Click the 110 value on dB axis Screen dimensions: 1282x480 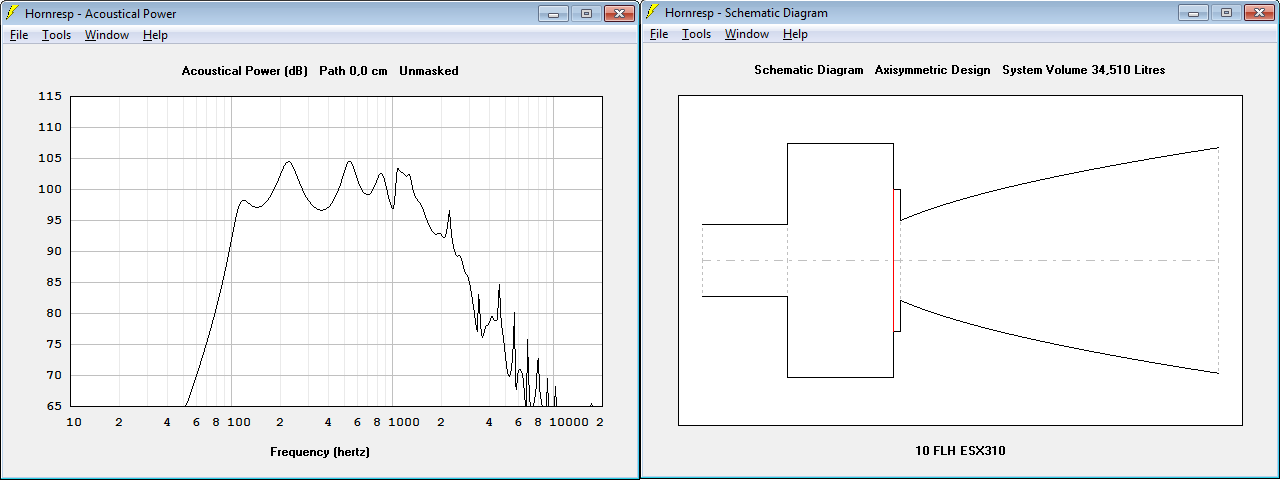tap(51, 127)
